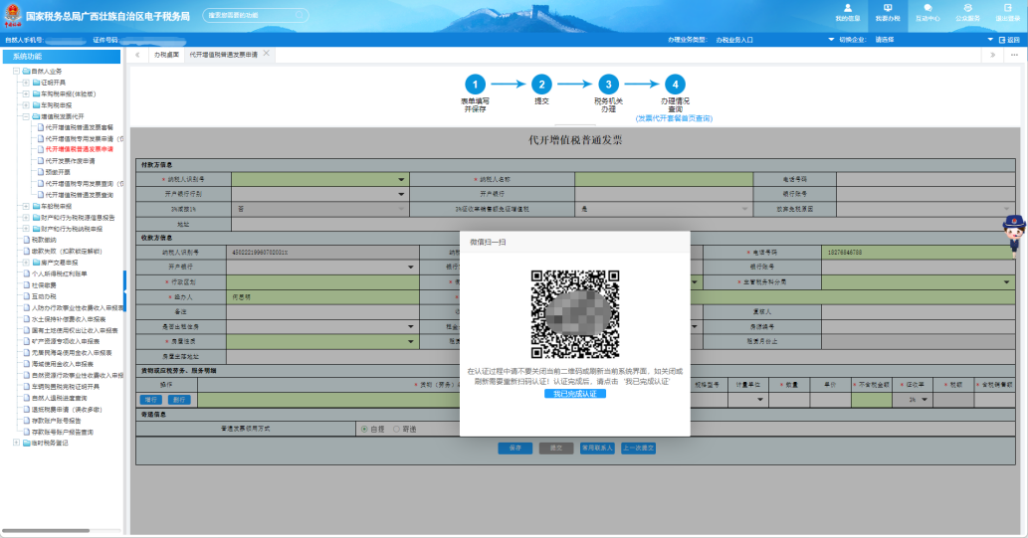Screen dimensions: 1028x538
Task: Expand the 车船税申报 tree node
Action: pyautogui.click(x=26, y=206)
